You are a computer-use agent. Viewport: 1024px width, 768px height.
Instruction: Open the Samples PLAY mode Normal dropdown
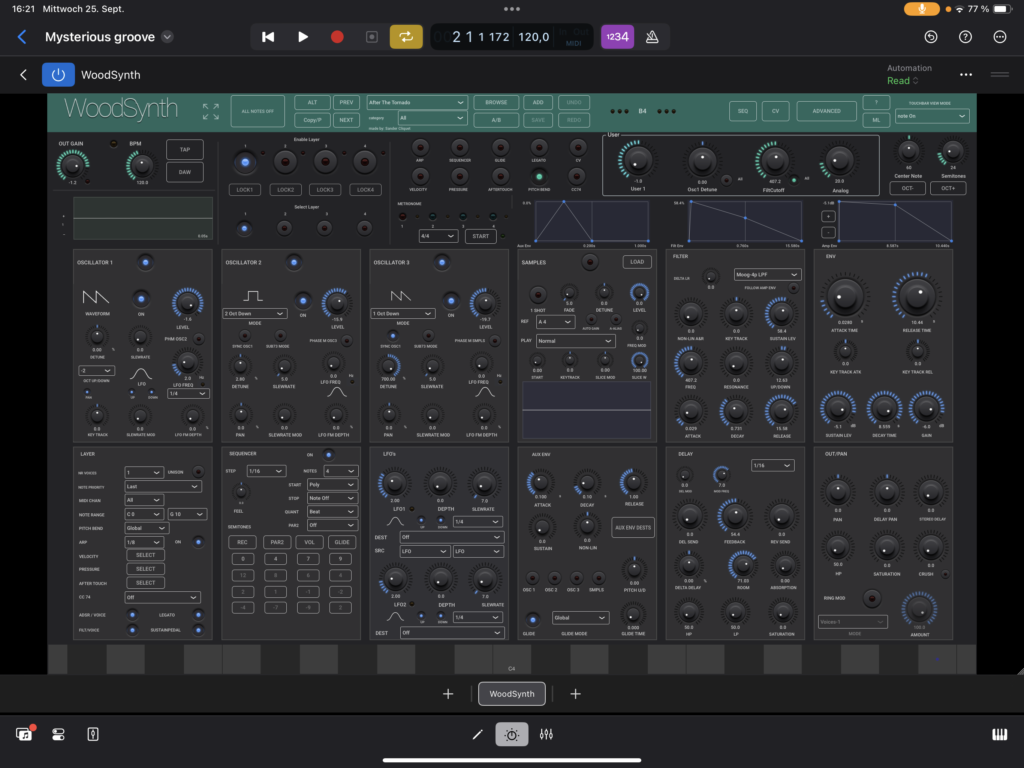click(x=575, y=341)
